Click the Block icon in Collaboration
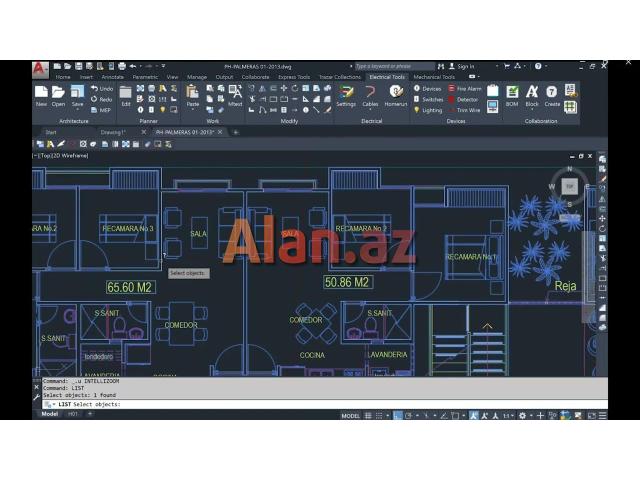 (532, 92)
